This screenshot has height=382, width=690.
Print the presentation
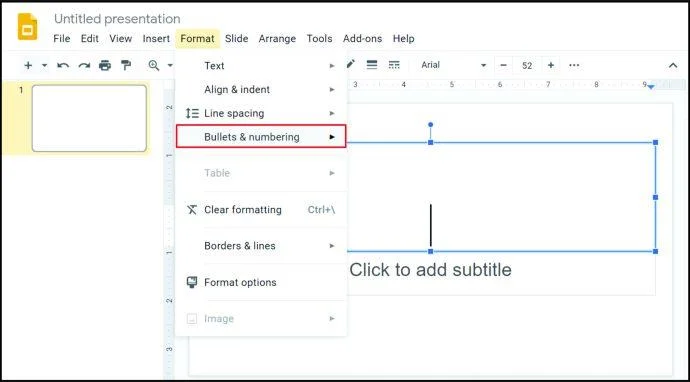click(x=105, y=66)
